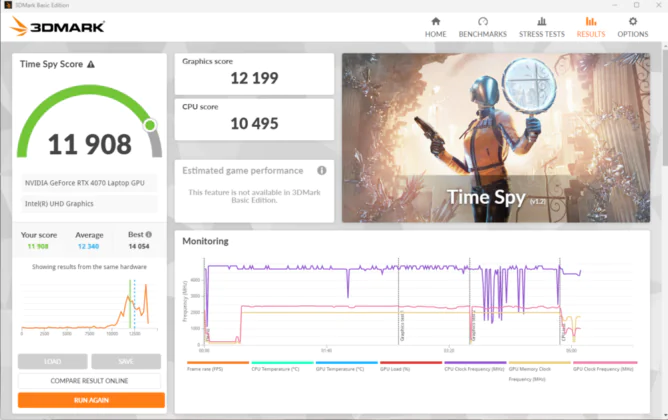The height and width of the screenshot is (420, 668).
Task: Click the Monitoring heading
Action: [205, 241]
